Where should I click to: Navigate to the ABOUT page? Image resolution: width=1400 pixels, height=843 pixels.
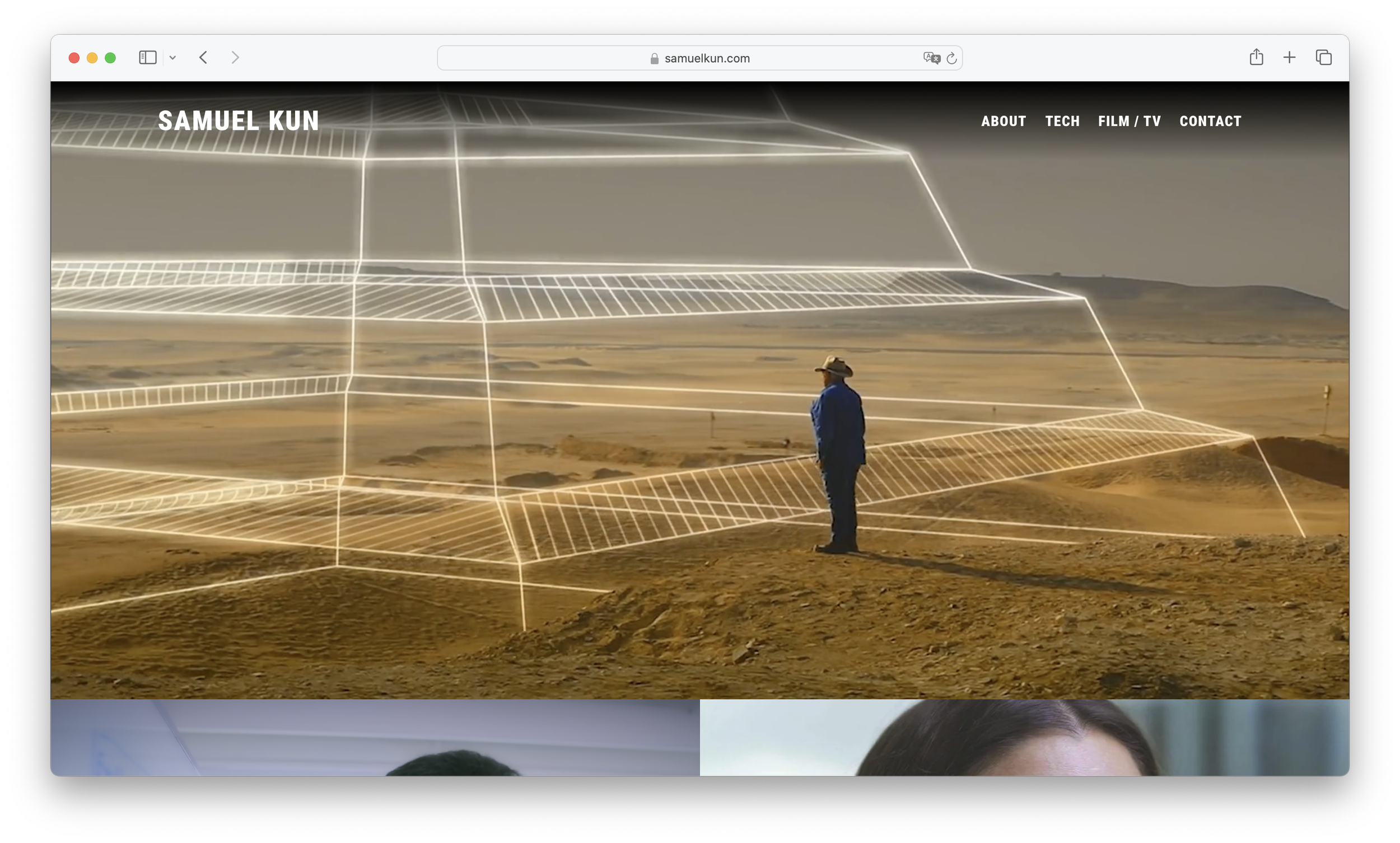(x=1004, y=121)
